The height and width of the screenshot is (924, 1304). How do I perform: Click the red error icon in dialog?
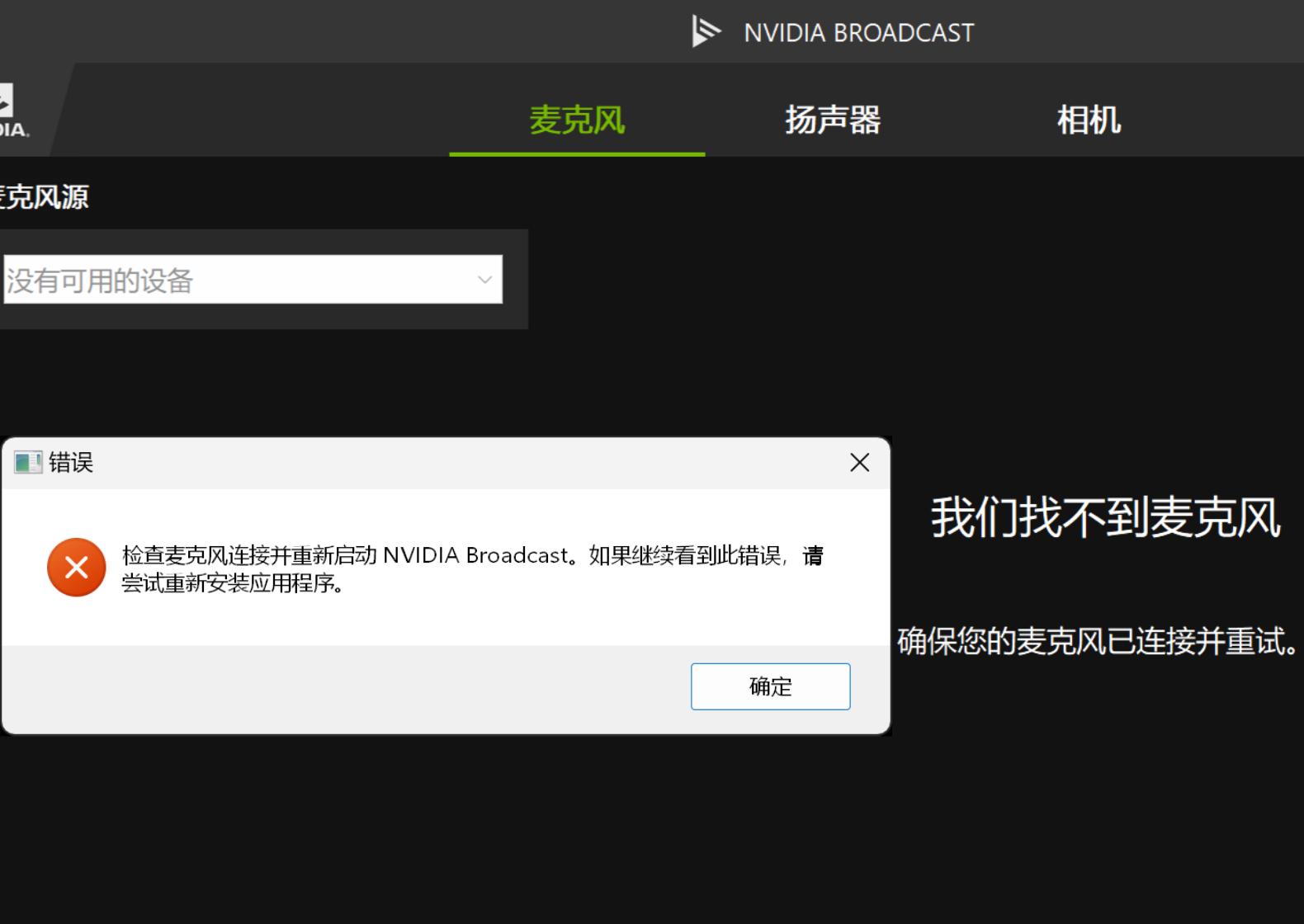tap(76, 568)
